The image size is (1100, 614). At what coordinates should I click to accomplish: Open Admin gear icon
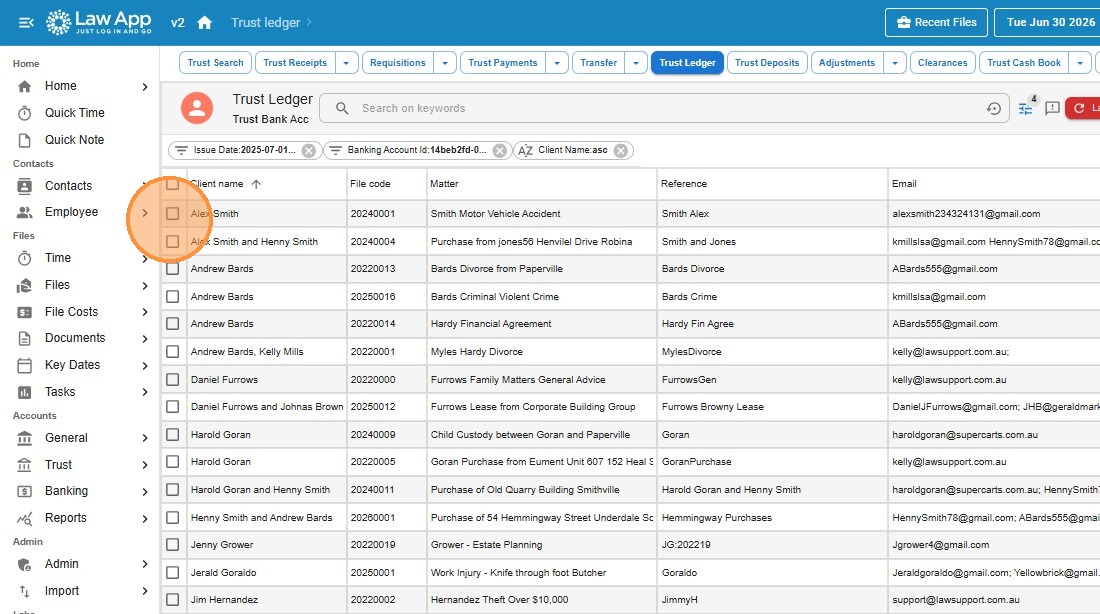(25, 564)
